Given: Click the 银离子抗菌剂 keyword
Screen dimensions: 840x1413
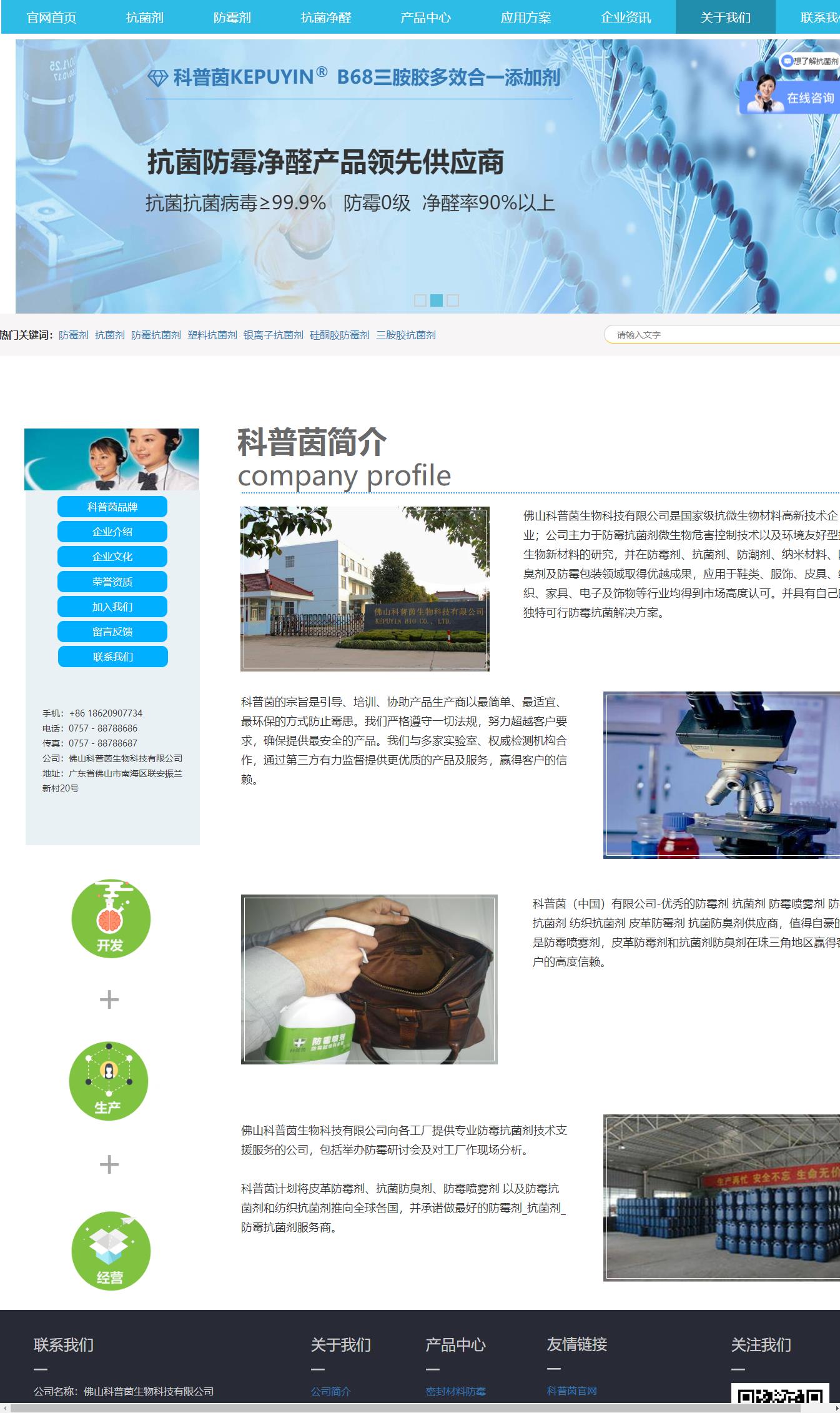Looking at the screenshot, I should click(x=274, y=335).
